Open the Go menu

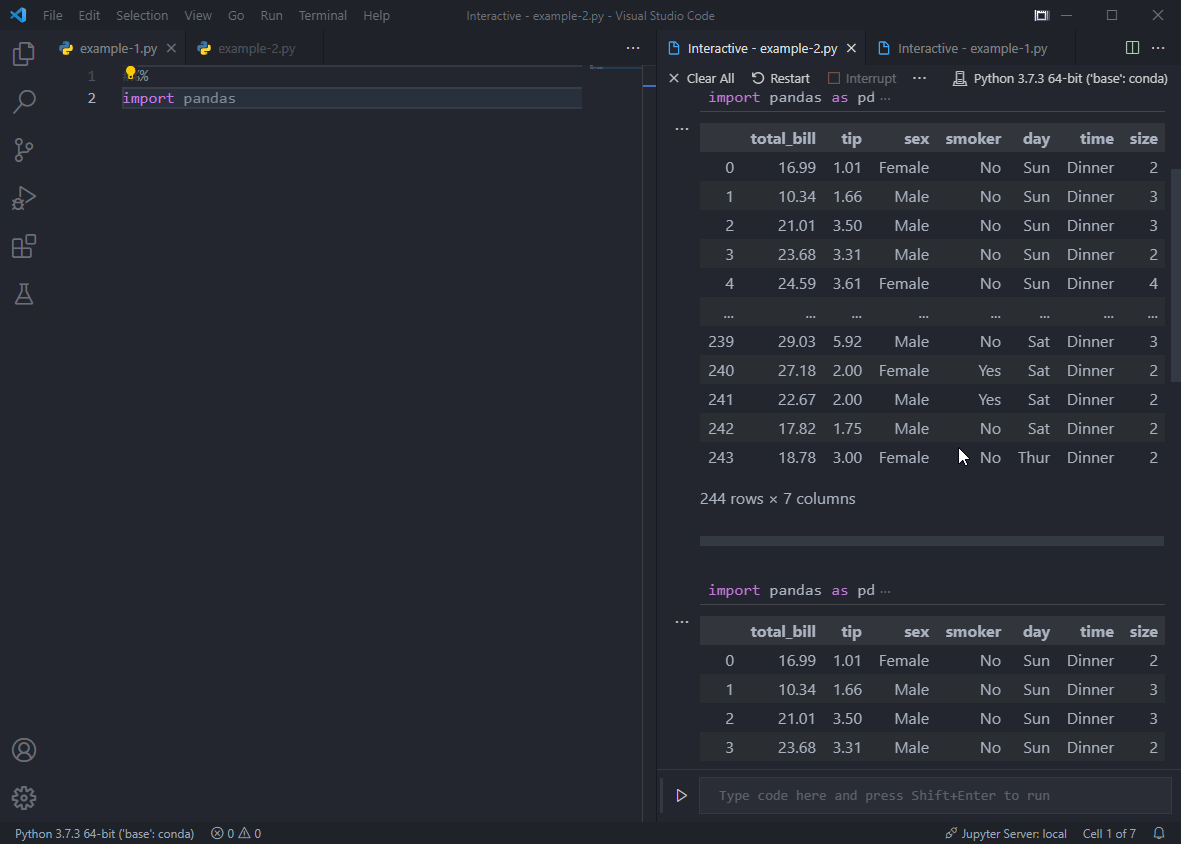pyautogui.click(x=236, y=15)
